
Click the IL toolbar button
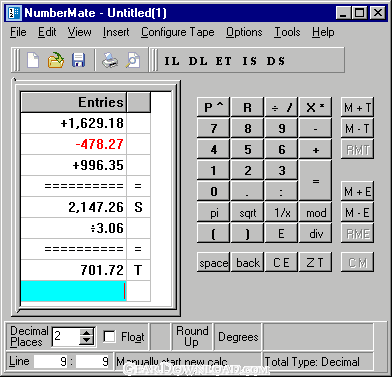(172, 61)
